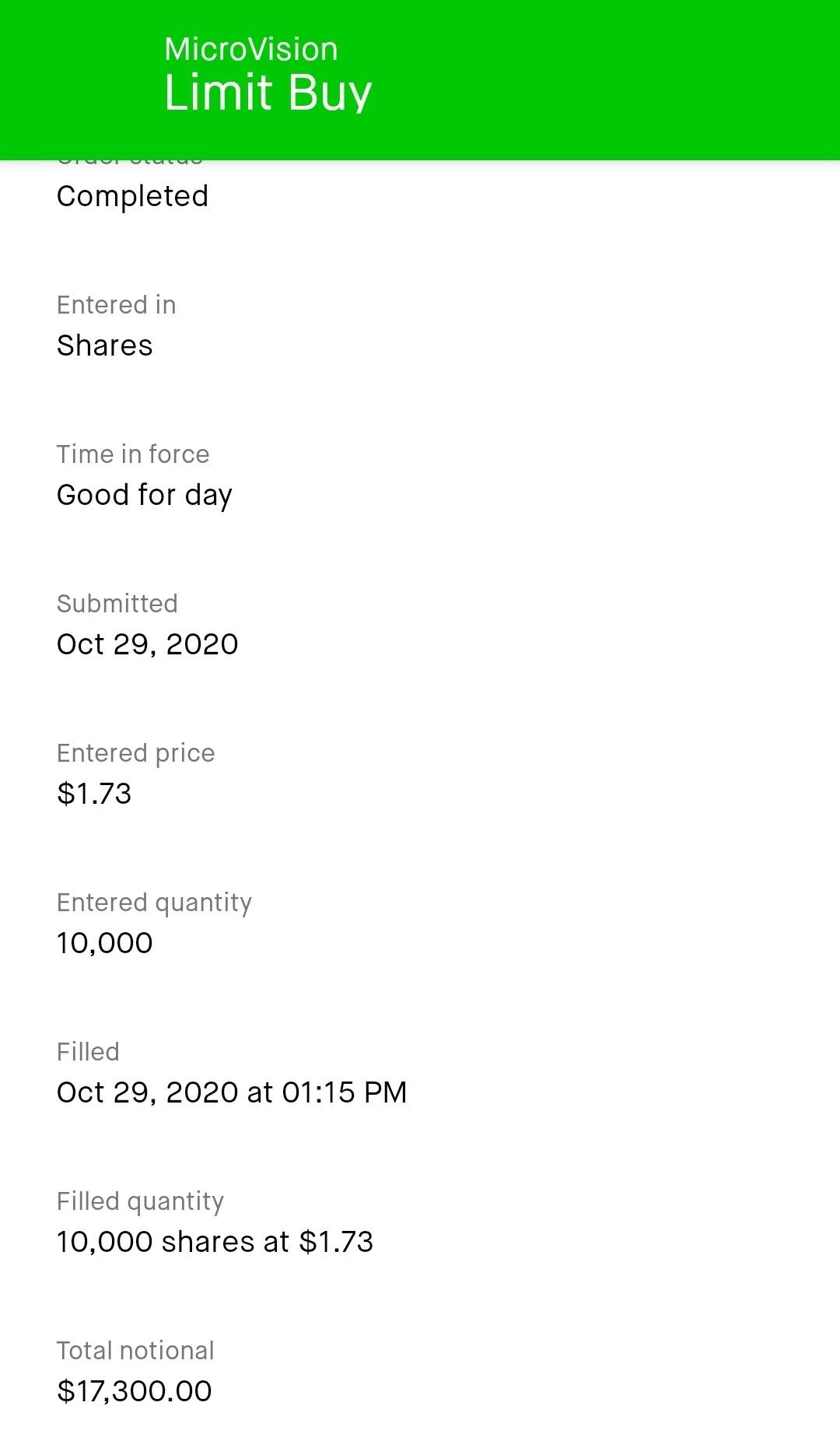
Task: Click the Filled label
Action: pos(88,1052)
